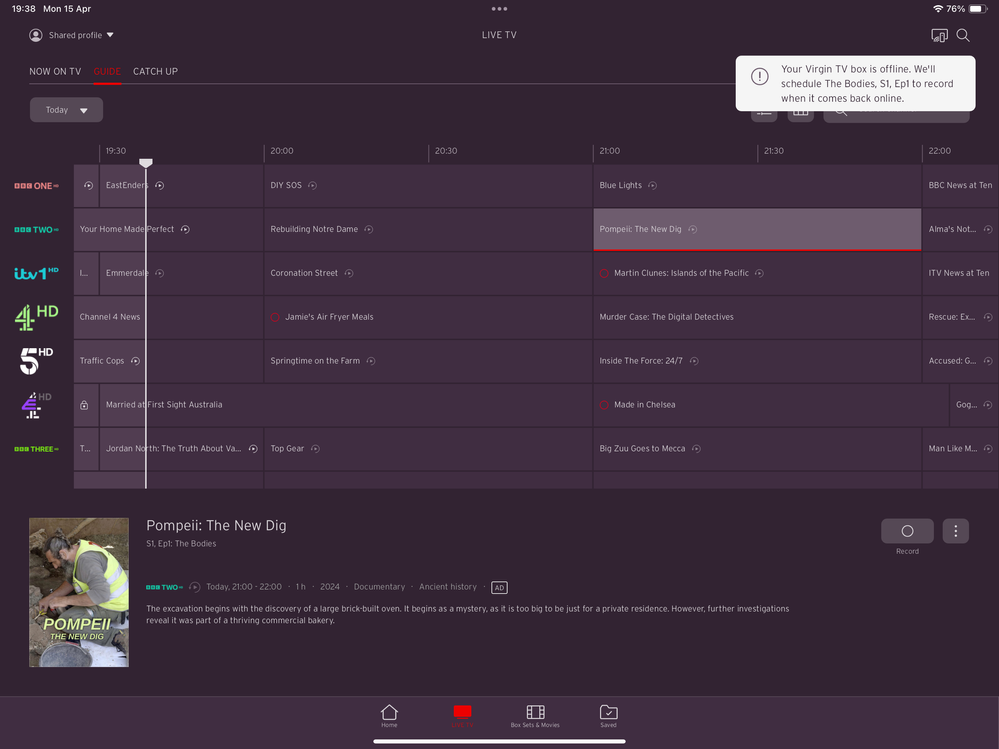Open the Saved folder in bottom navigation
The image size is (999, 749).
(x=608, y=716)
